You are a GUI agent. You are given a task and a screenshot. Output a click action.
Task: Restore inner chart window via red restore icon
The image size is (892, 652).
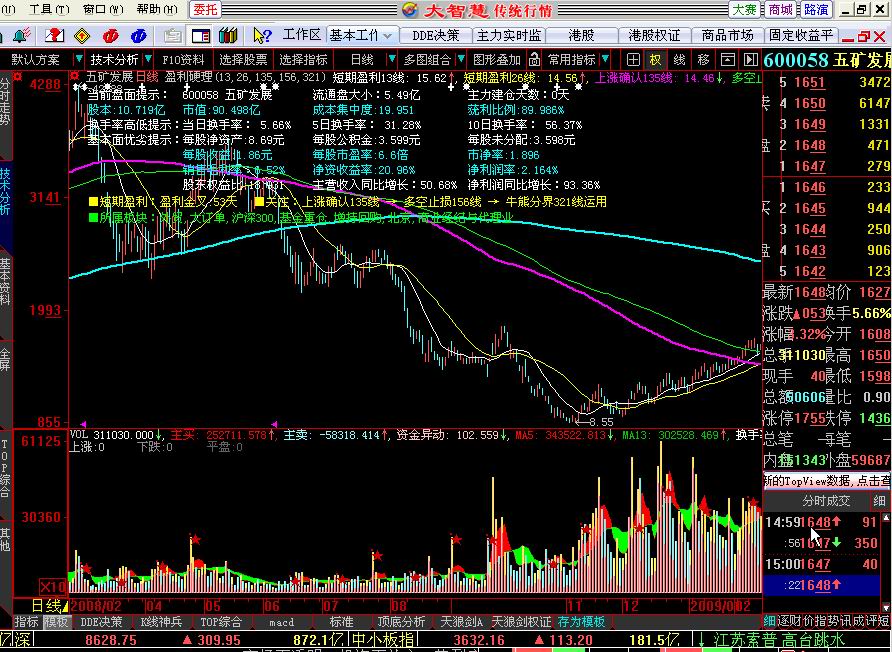[x=864, y=36]
